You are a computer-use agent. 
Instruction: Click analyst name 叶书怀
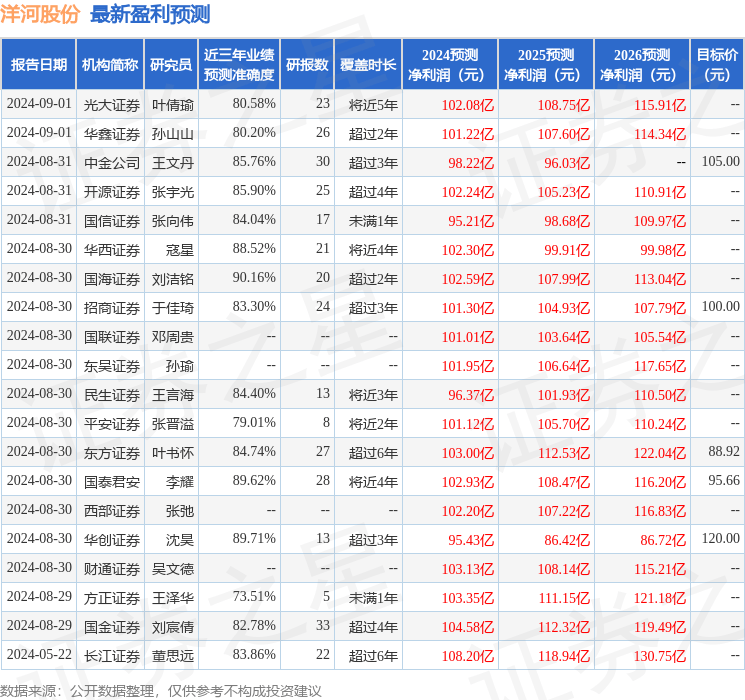click(x=172, y=453)
